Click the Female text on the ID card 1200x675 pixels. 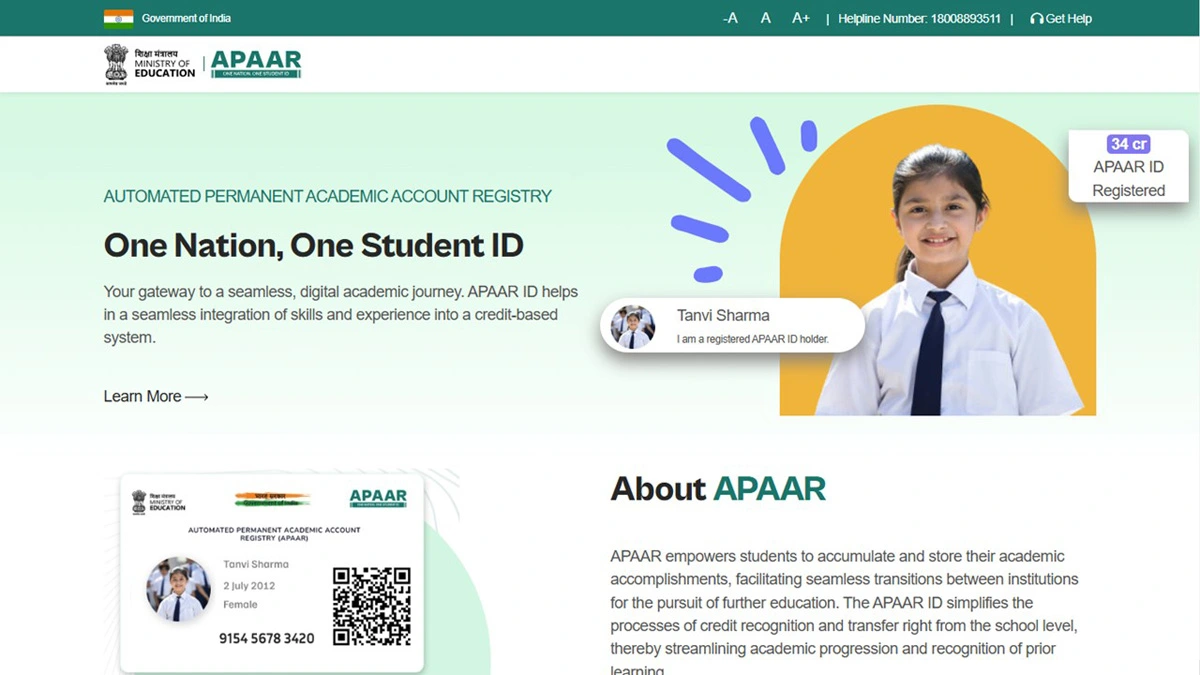(240, 604)
